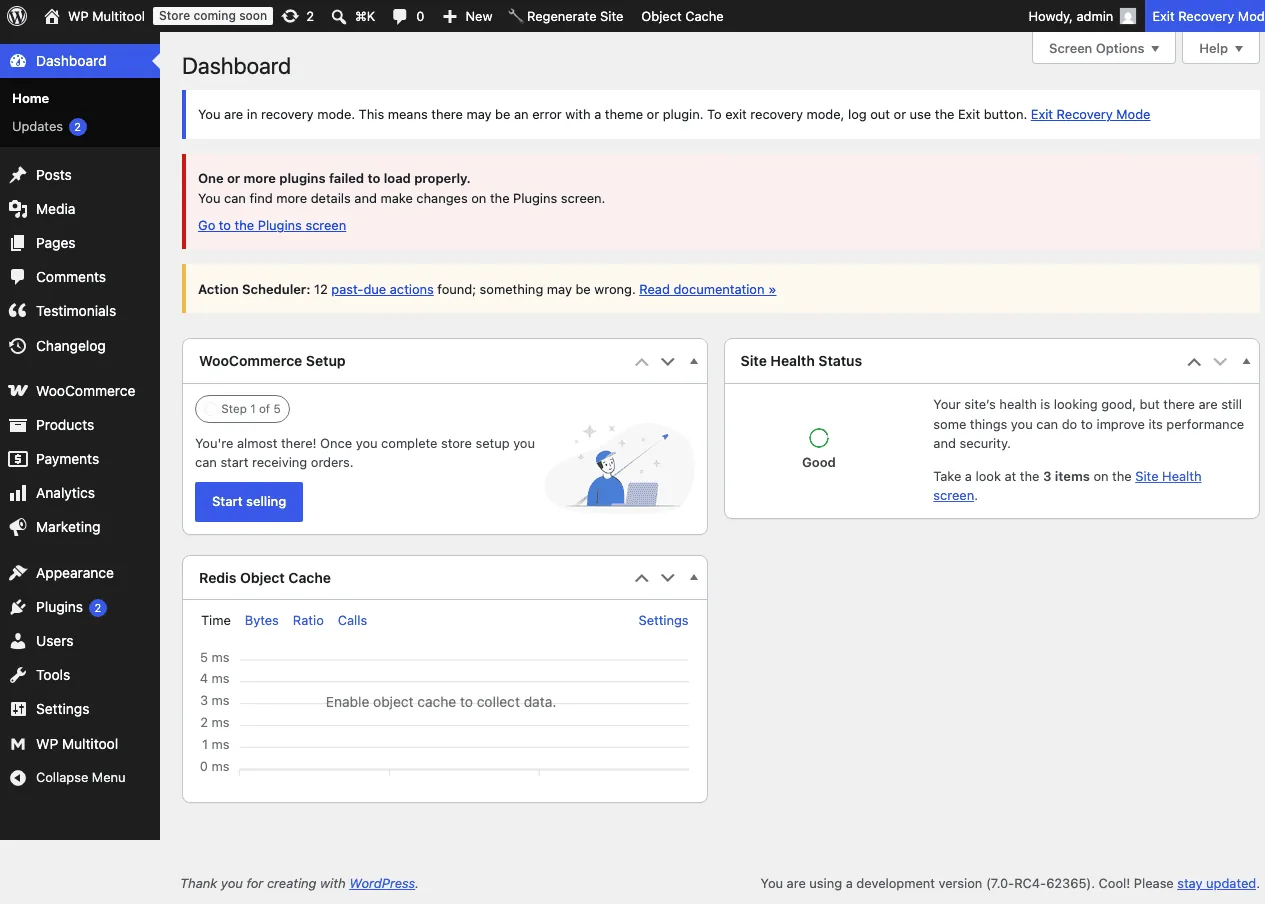Follow the stay updated footer link

1216,884
